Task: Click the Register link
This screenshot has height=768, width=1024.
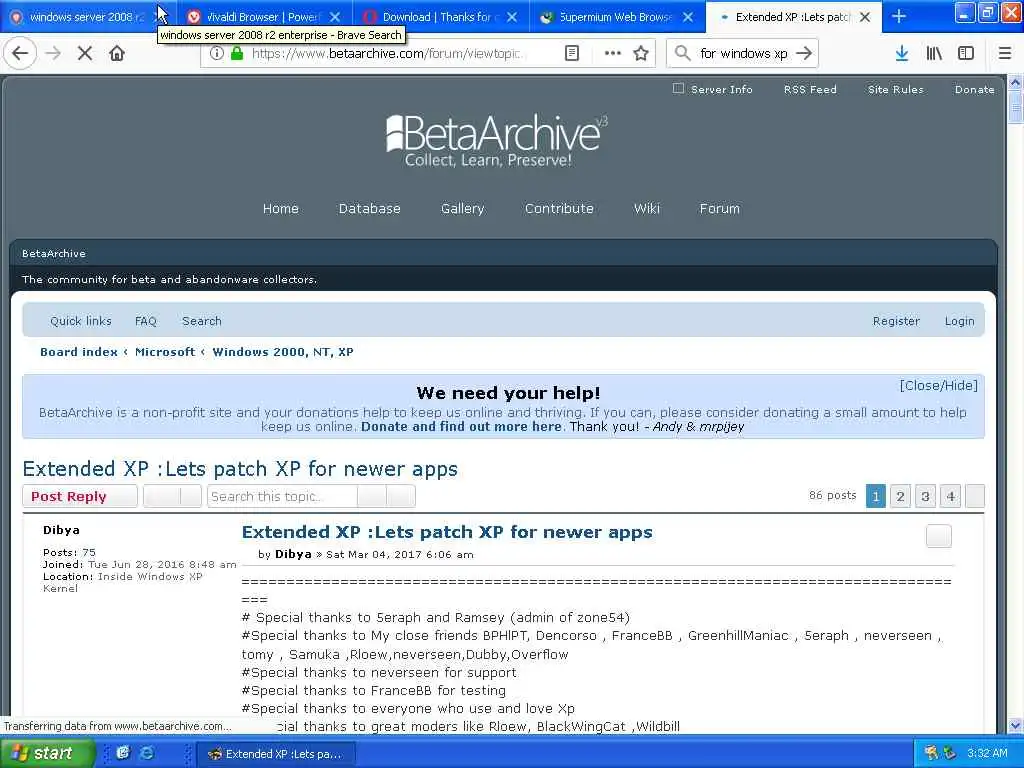Action: point(896,321)
